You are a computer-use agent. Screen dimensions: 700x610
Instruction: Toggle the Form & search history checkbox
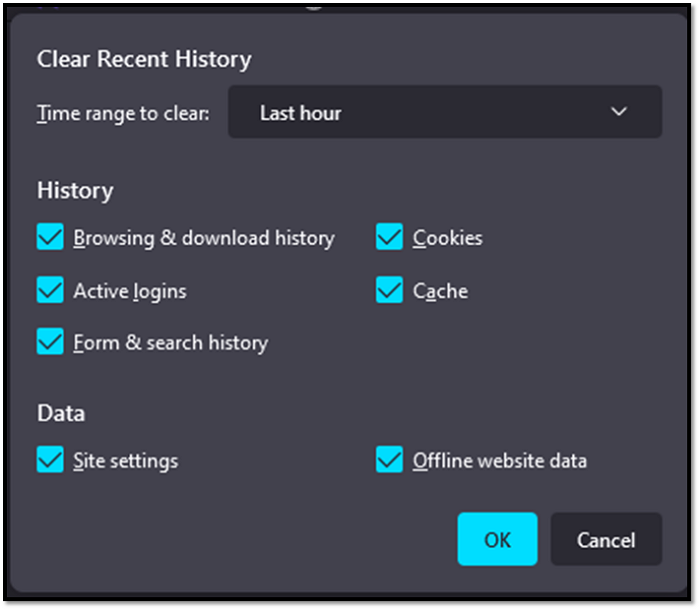tap(50, 343)
